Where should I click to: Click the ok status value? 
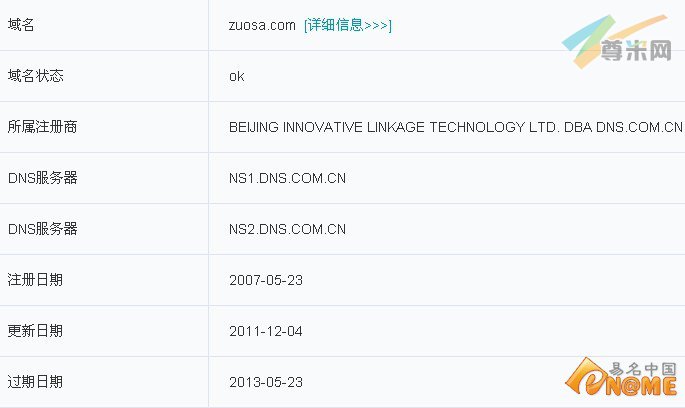pyautogui.click(x=236, y=76)
